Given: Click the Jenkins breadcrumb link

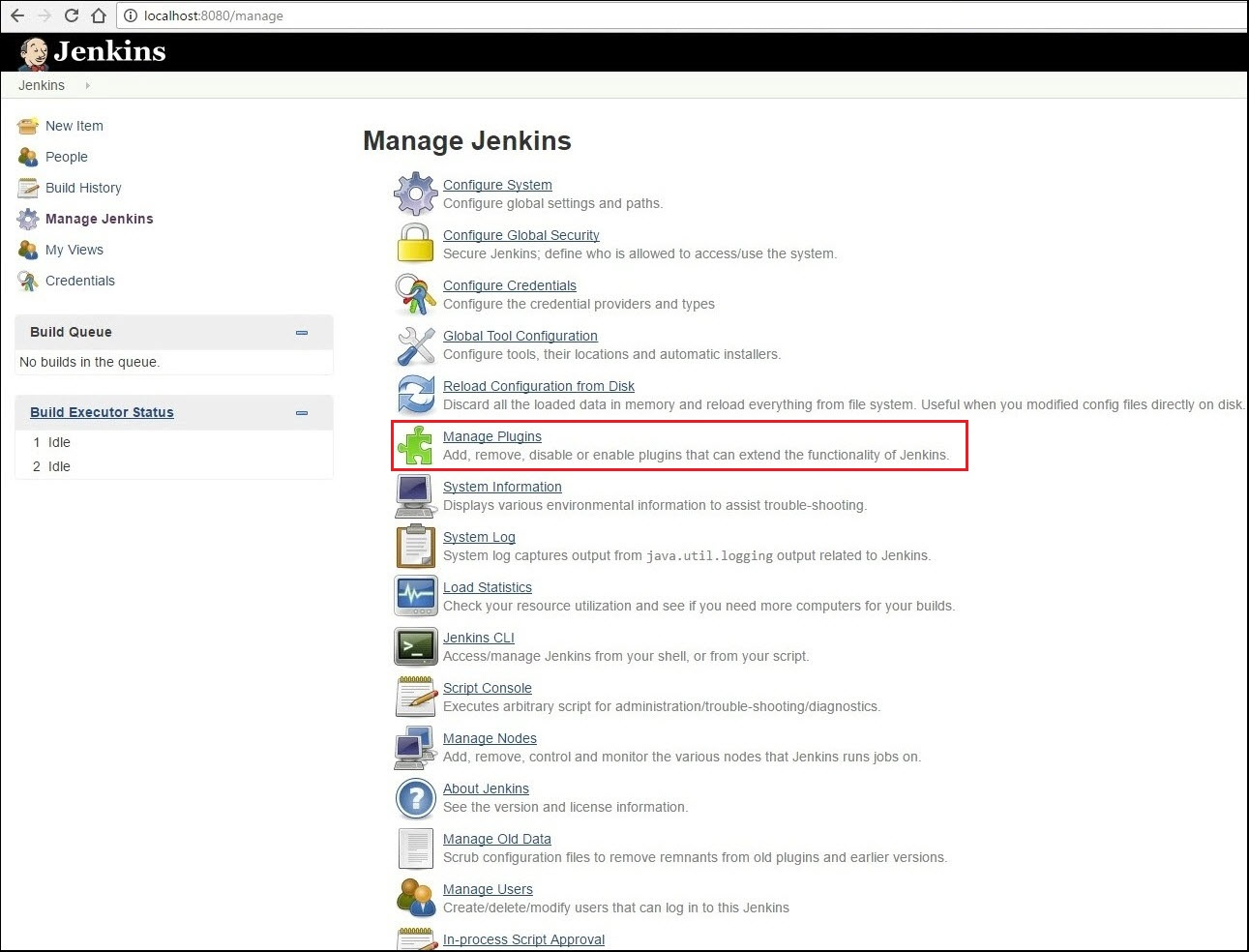Looking at the screenshot, I should [x=42, y=85].
